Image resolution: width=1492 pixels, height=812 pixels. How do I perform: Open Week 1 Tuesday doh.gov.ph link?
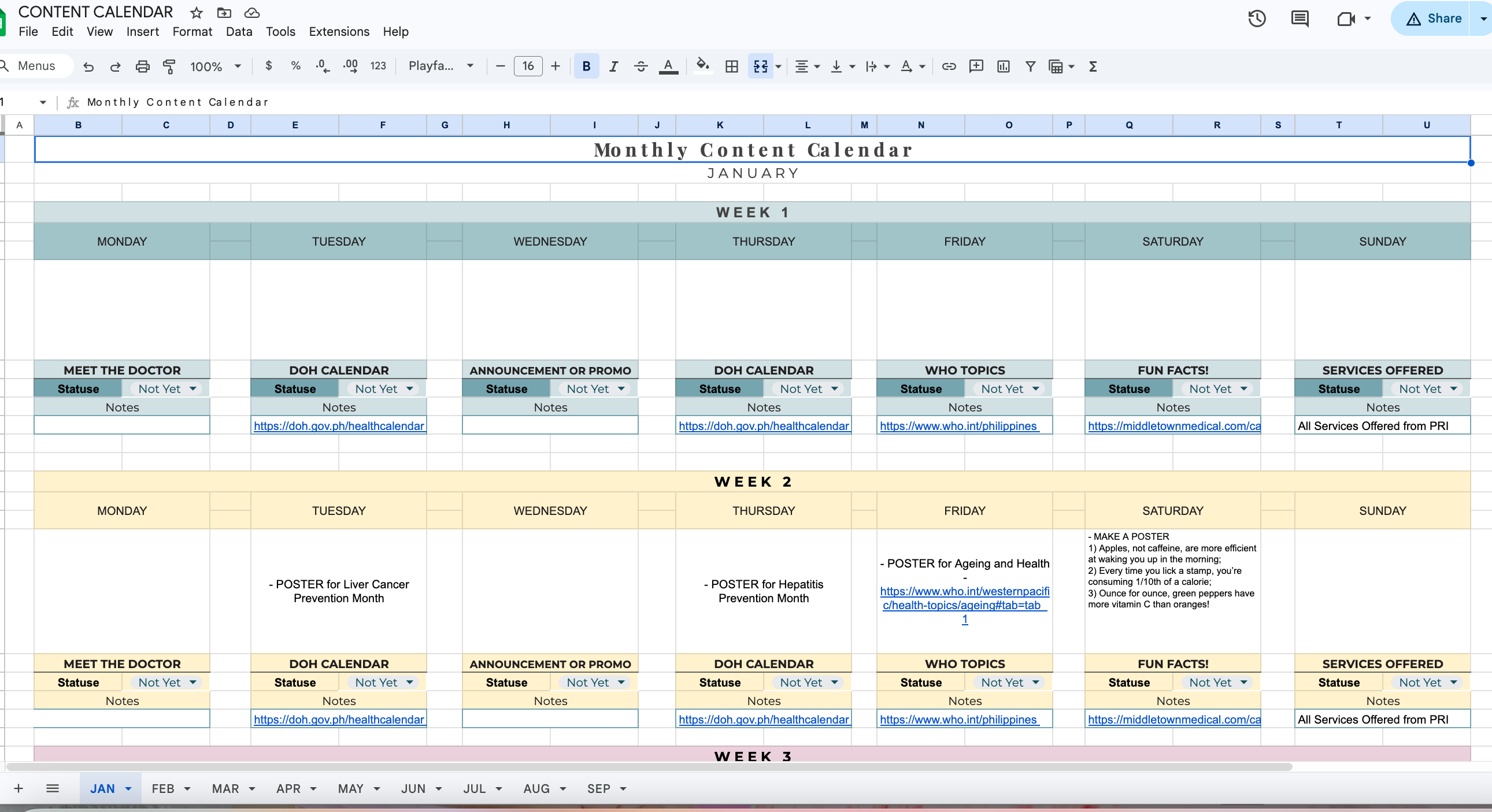coord(339,426)
